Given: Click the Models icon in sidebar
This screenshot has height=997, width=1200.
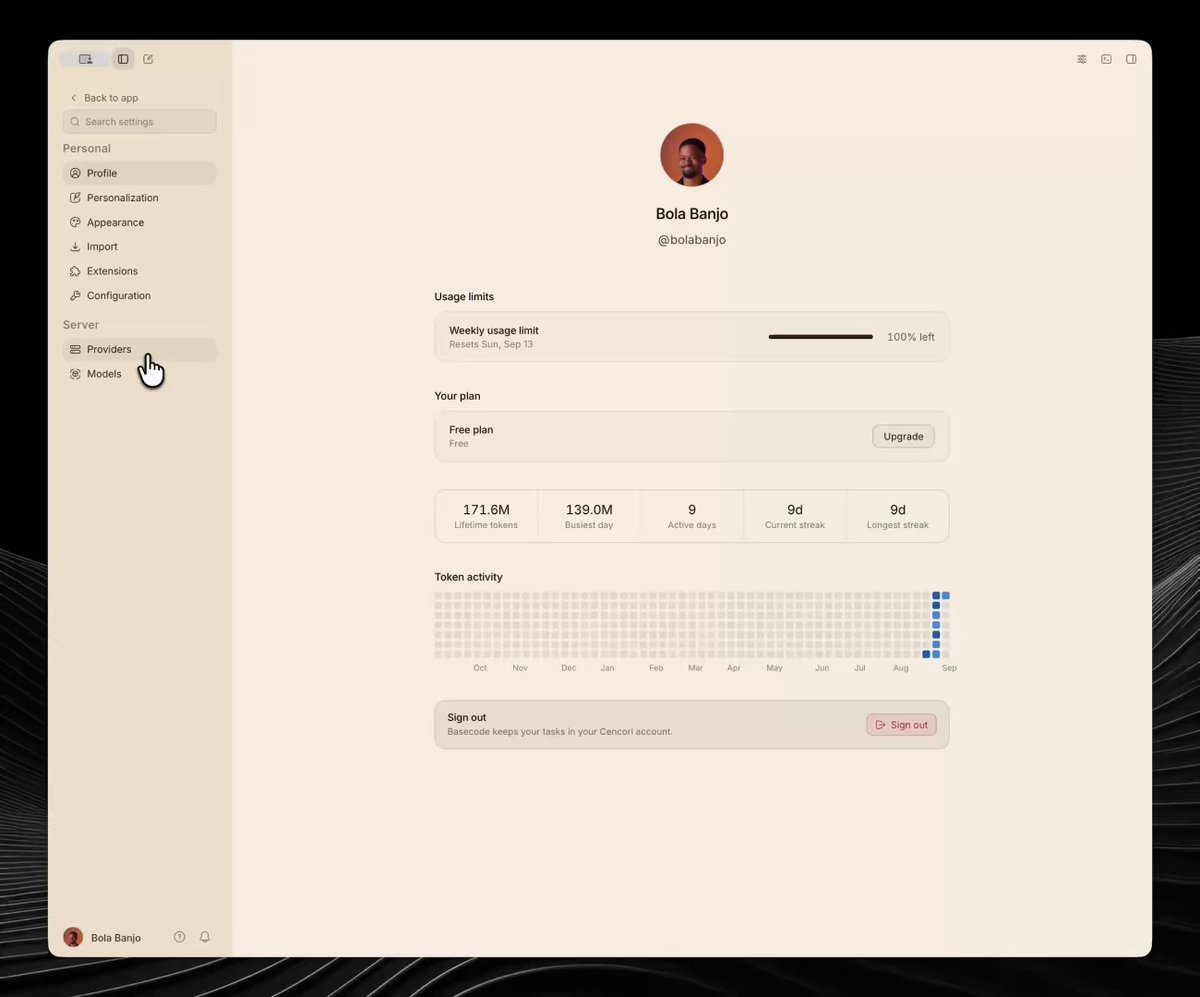Looking at the screenshot, I should pyautogui.click(x=75, y=374).
